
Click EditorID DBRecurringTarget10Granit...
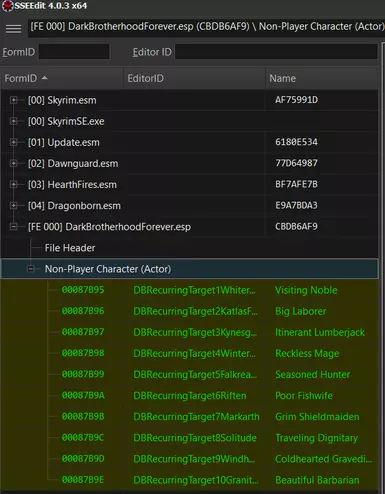196,480
